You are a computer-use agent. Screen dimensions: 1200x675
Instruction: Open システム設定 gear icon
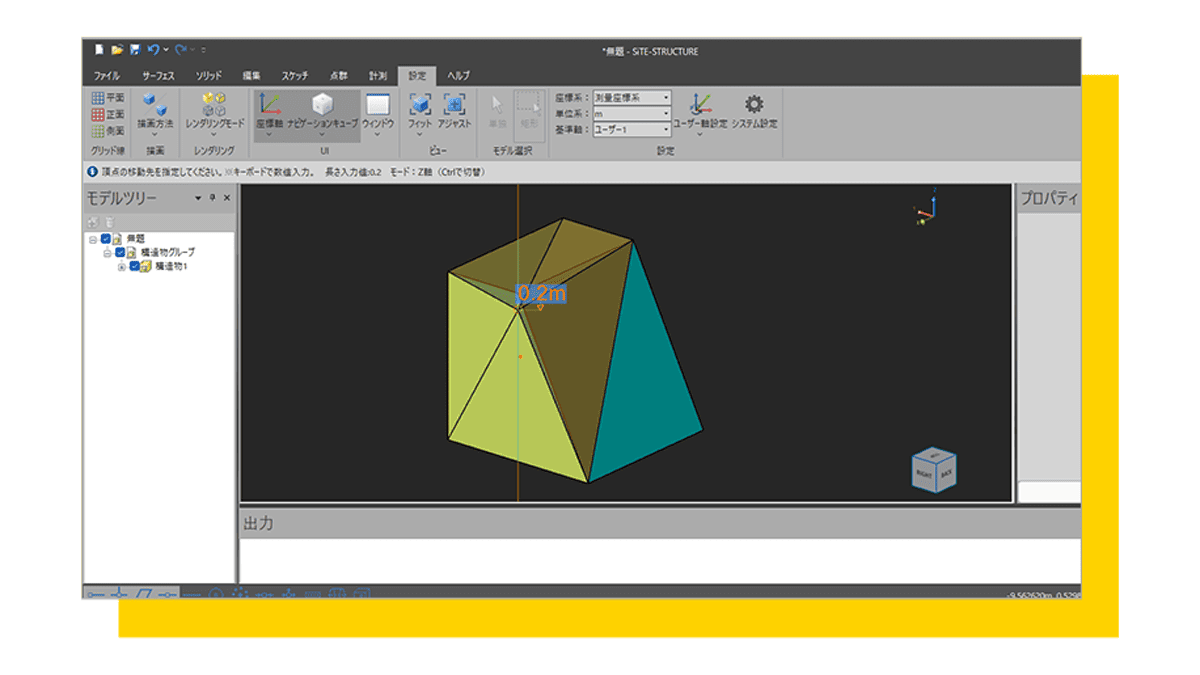coord(754,106)
